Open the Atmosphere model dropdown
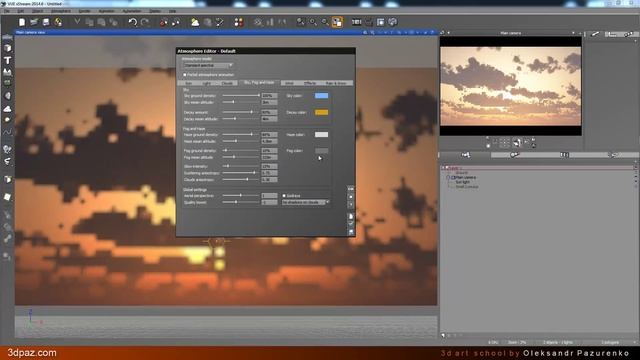 tap(208, 65)
